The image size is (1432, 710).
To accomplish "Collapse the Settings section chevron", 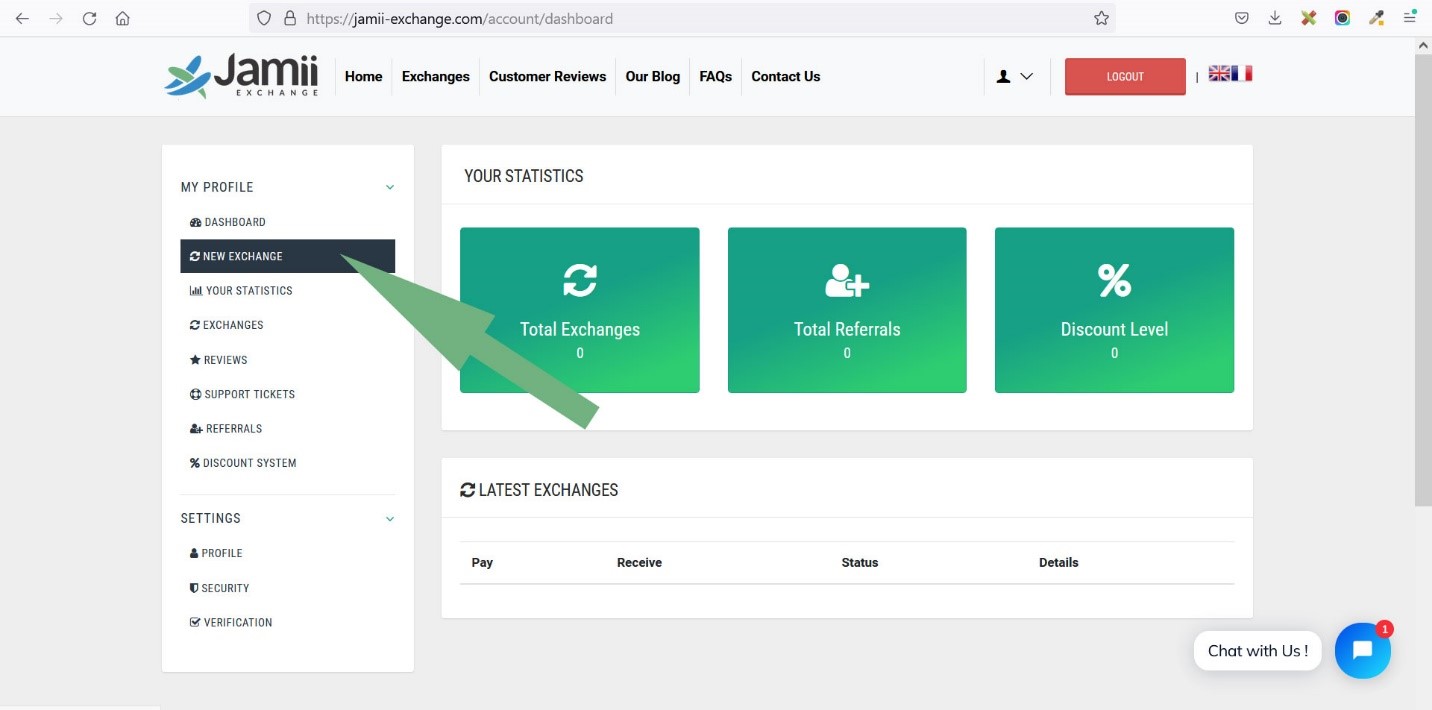I will click(x=390, y=519).
